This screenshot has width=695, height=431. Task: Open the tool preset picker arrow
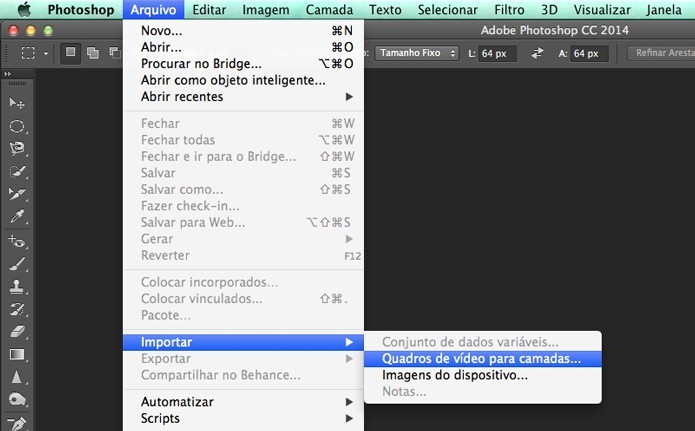[x=45, y=54]
